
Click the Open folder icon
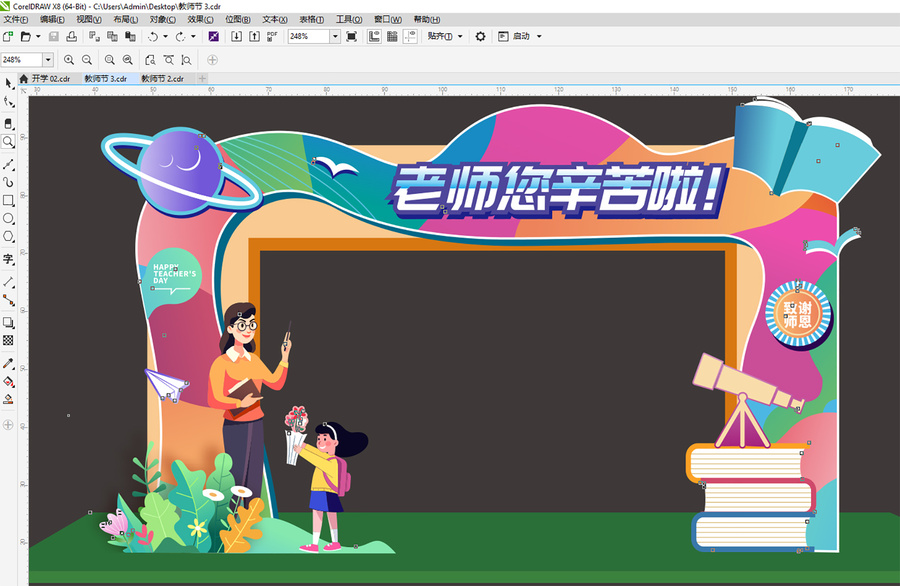click(x=26, y=36)
